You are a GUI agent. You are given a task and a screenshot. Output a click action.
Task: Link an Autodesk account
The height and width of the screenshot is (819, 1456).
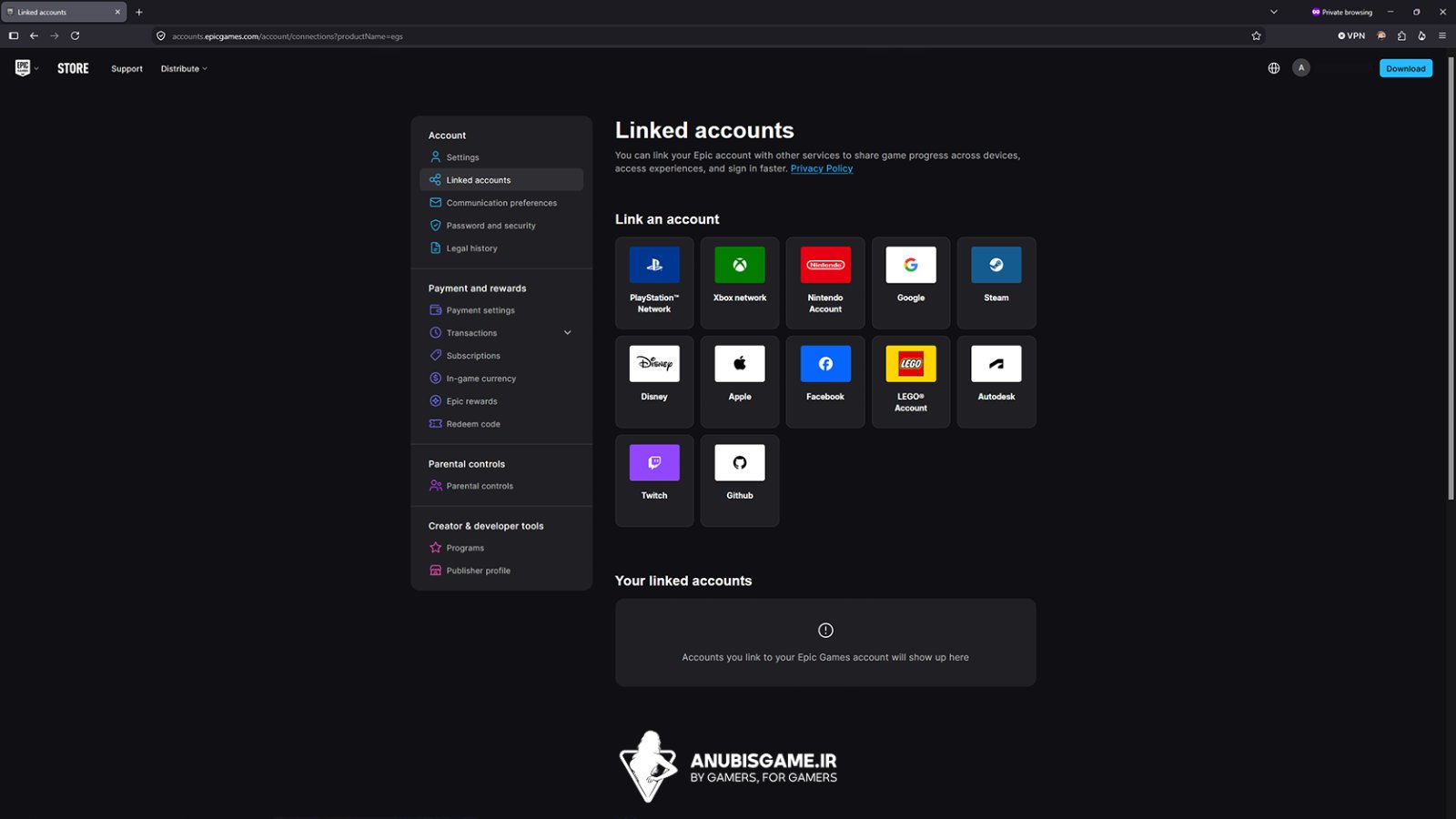tap(996, 382)
